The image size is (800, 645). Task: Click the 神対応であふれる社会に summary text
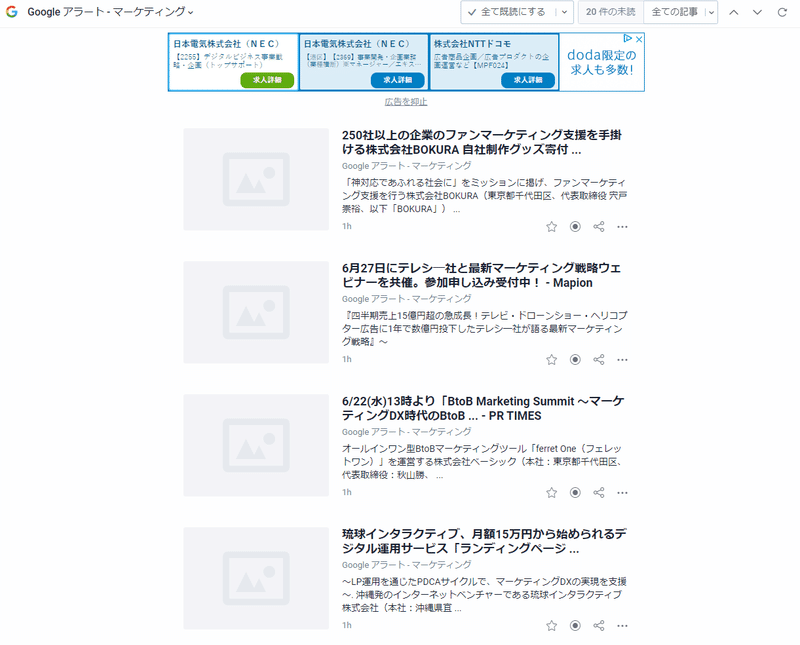(x=484, y=195)
